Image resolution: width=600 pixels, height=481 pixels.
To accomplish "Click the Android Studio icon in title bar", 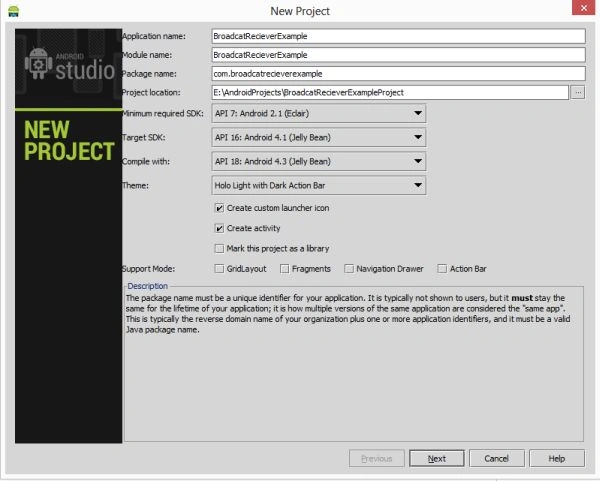I will coord(13,11).
